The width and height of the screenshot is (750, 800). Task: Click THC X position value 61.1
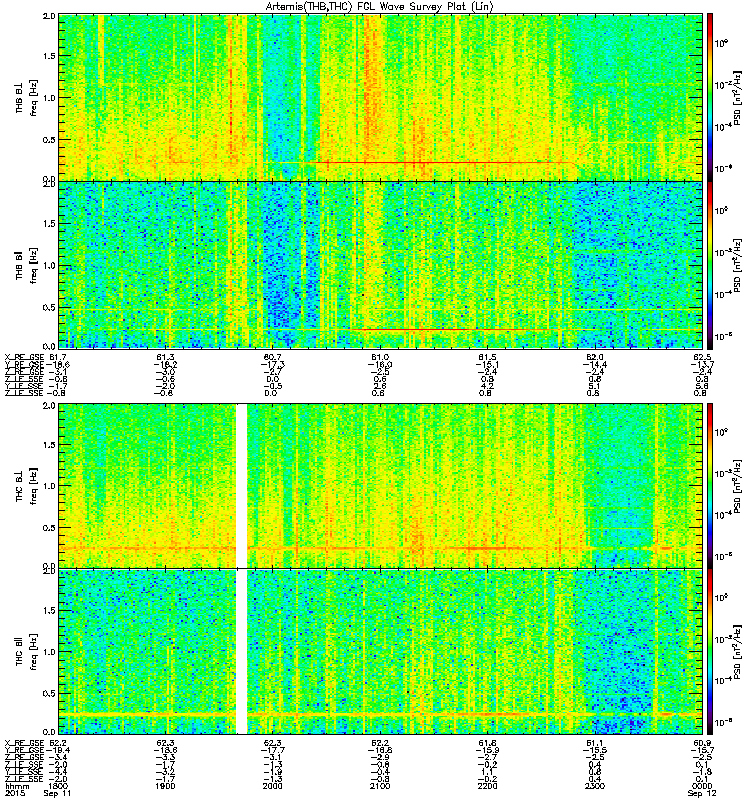click(x=595, y=743)
